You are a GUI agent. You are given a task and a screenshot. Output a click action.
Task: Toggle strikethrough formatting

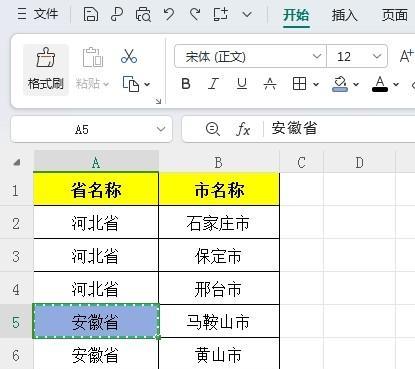[270, 84]
